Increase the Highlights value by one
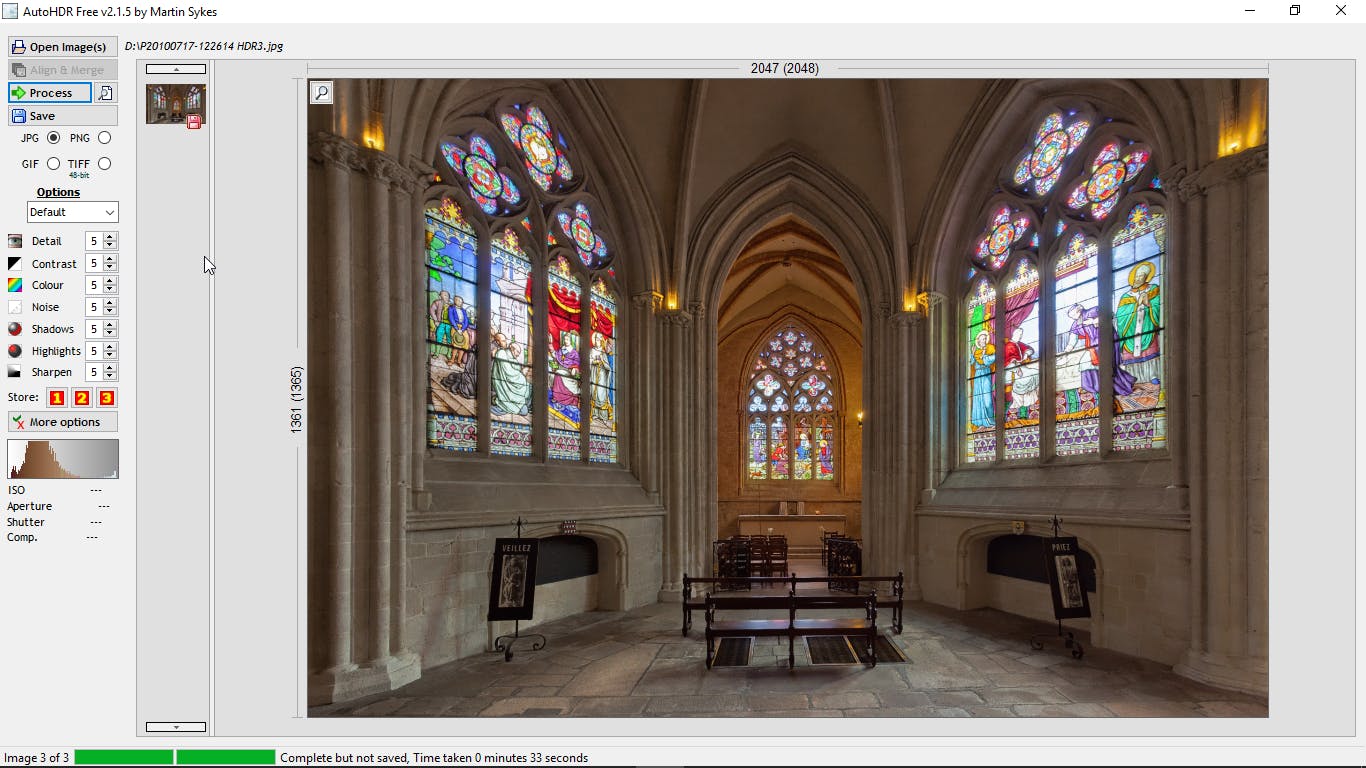Image resolution: width=1366 pixels, height=768 pixels. (x=110, y=347)
